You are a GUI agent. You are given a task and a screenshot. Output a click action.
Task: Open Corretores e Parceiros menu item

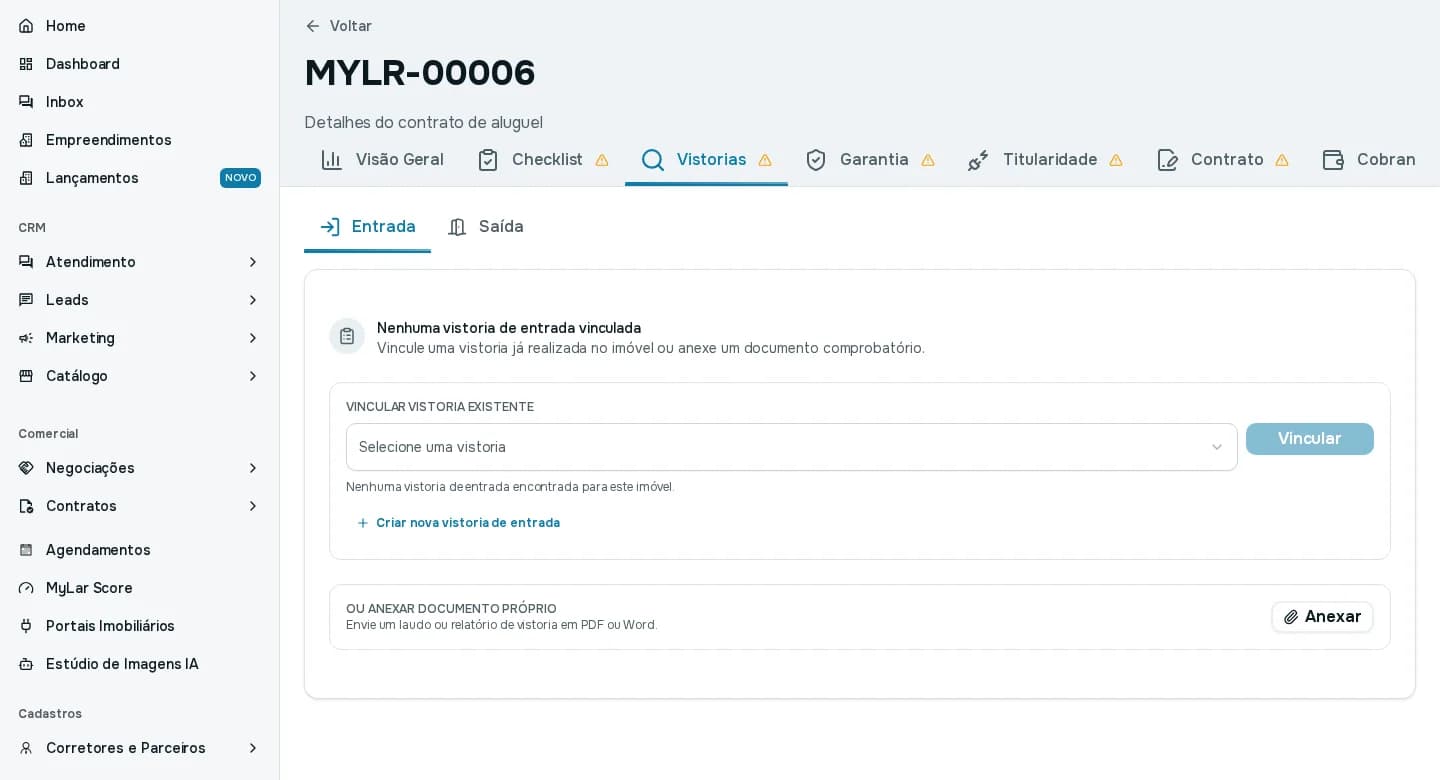[x=140, y=748]
